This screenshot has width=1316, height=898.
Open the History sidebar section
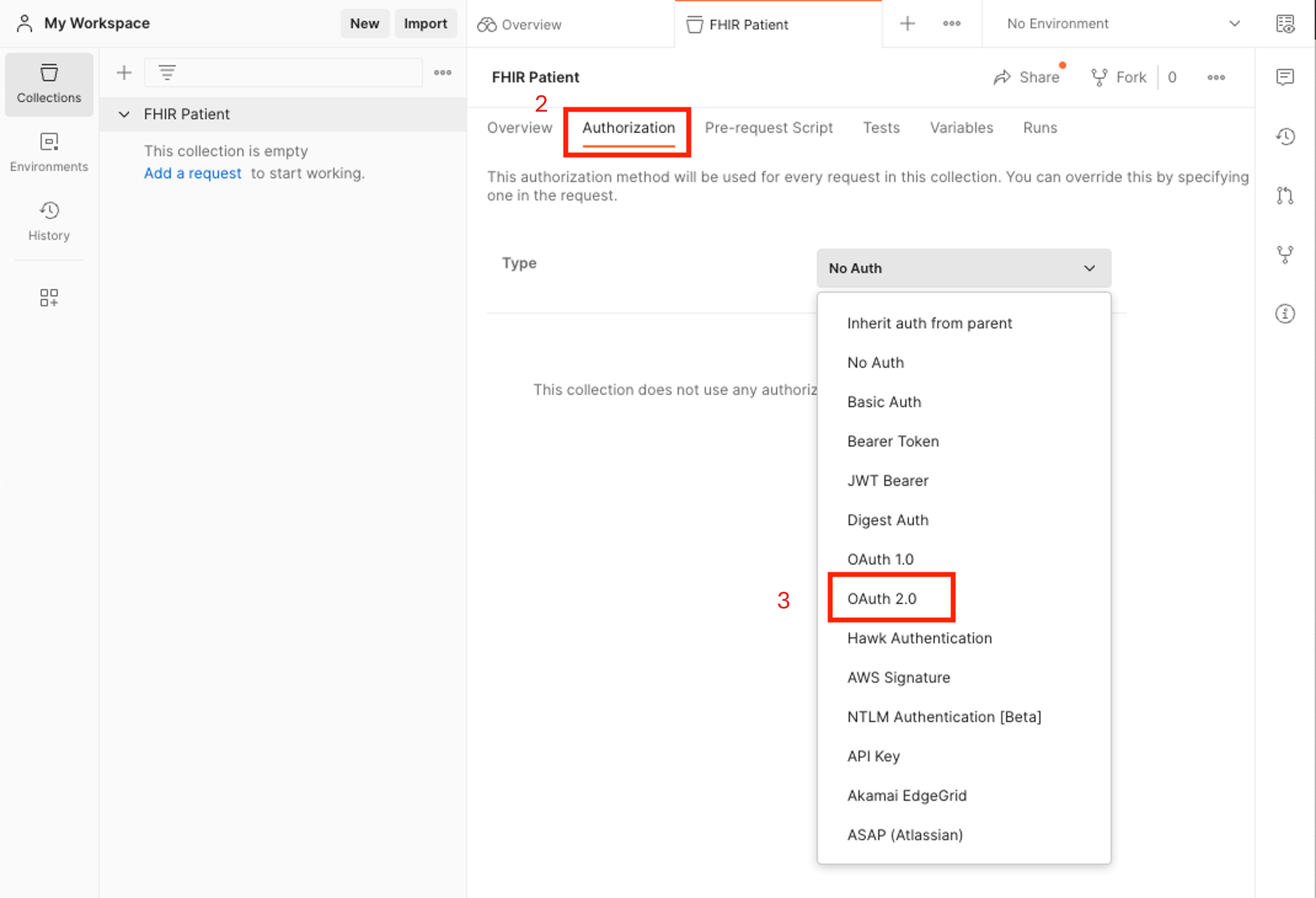(x=49, y=221)
